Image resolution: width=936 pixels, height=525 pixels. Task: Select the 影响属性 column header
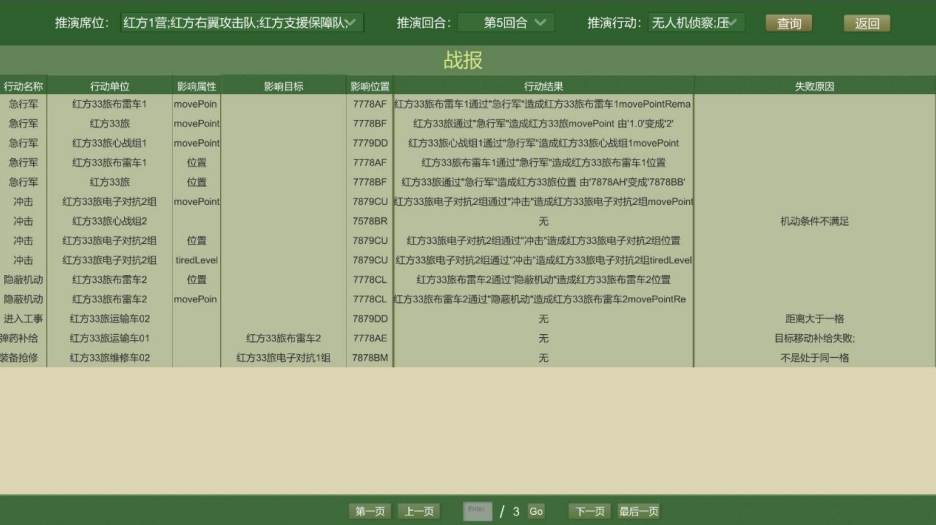point(196,86)
